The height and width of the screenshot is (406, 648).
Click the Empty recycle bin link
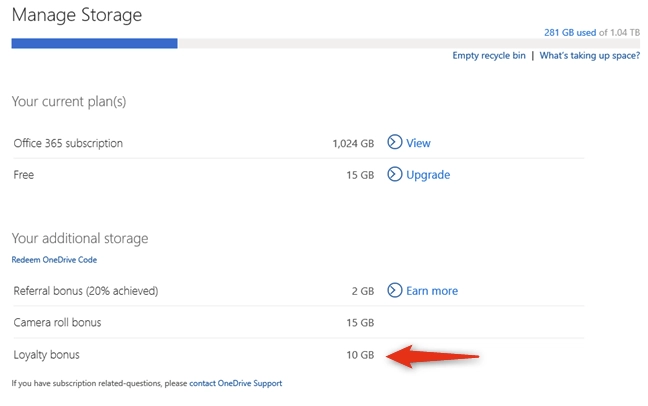(x=489, y=55)
